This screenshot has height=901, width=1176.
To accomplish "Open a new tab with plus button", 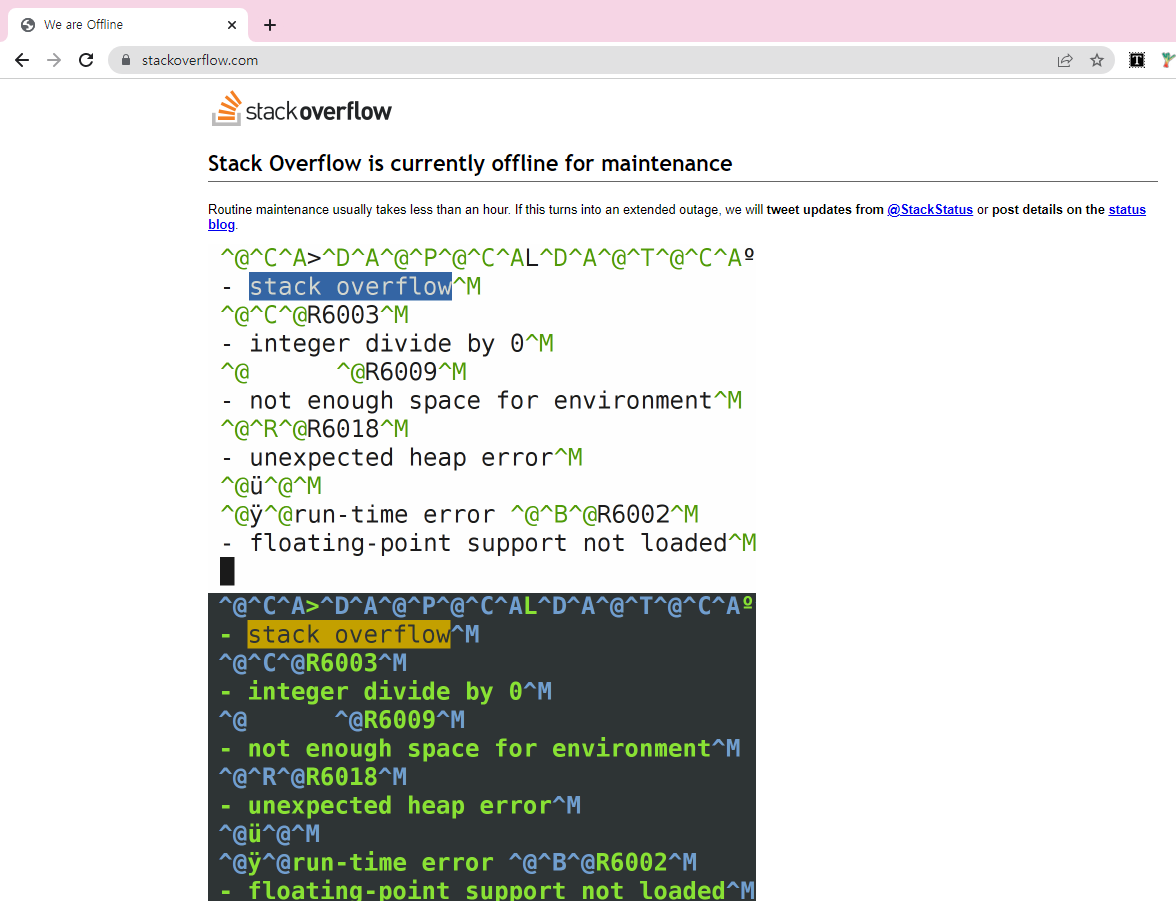I will click(x=270, y=25).
